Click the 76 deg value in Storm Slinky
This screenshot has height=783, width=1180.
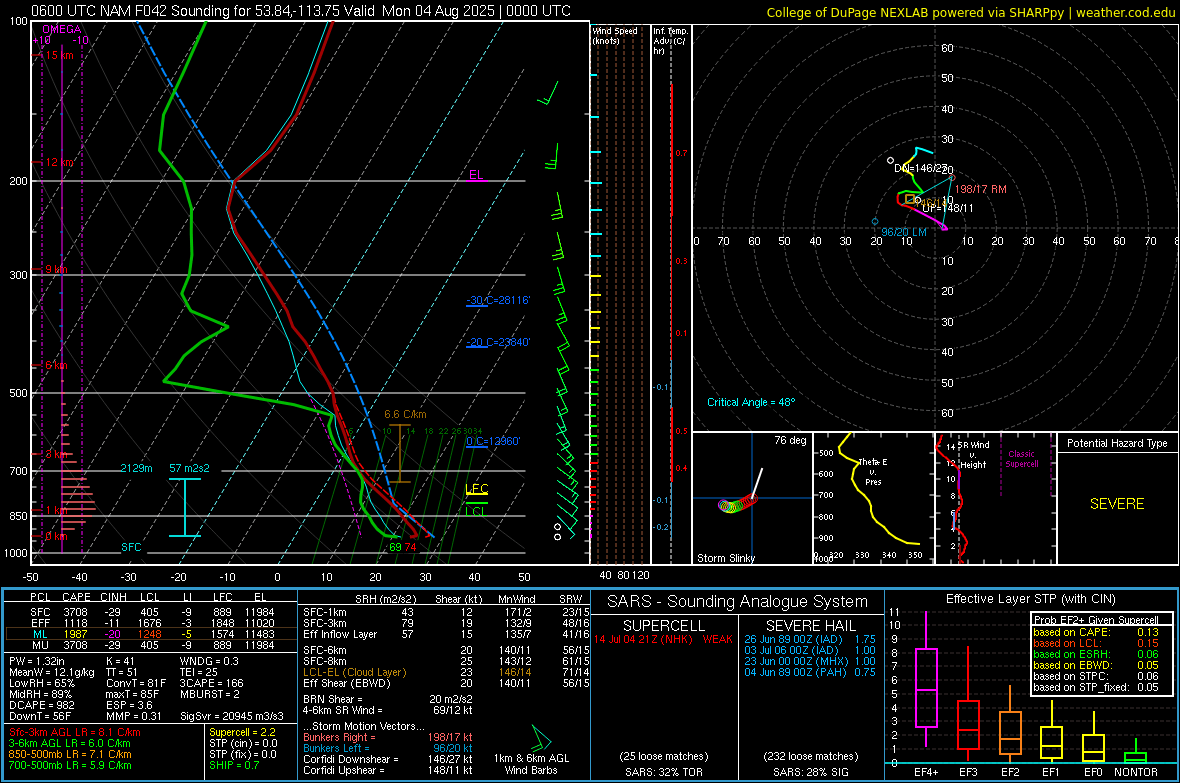click(x=790, y=440)
